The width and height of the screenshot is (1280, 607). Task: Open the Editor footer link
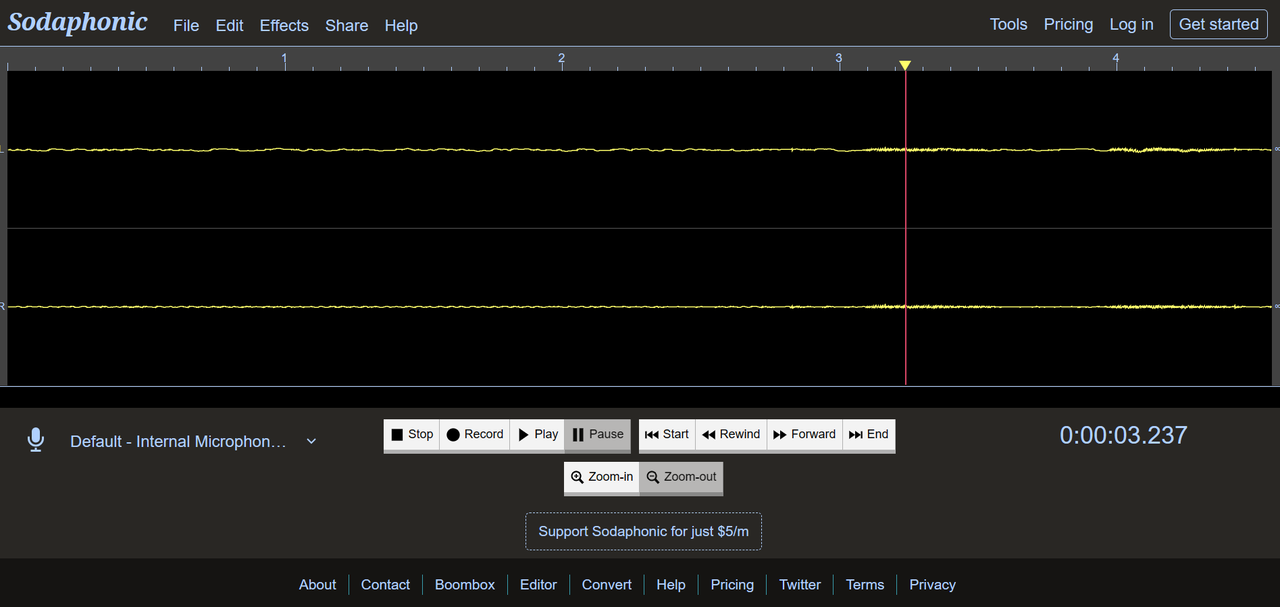[x=538, y=585]
